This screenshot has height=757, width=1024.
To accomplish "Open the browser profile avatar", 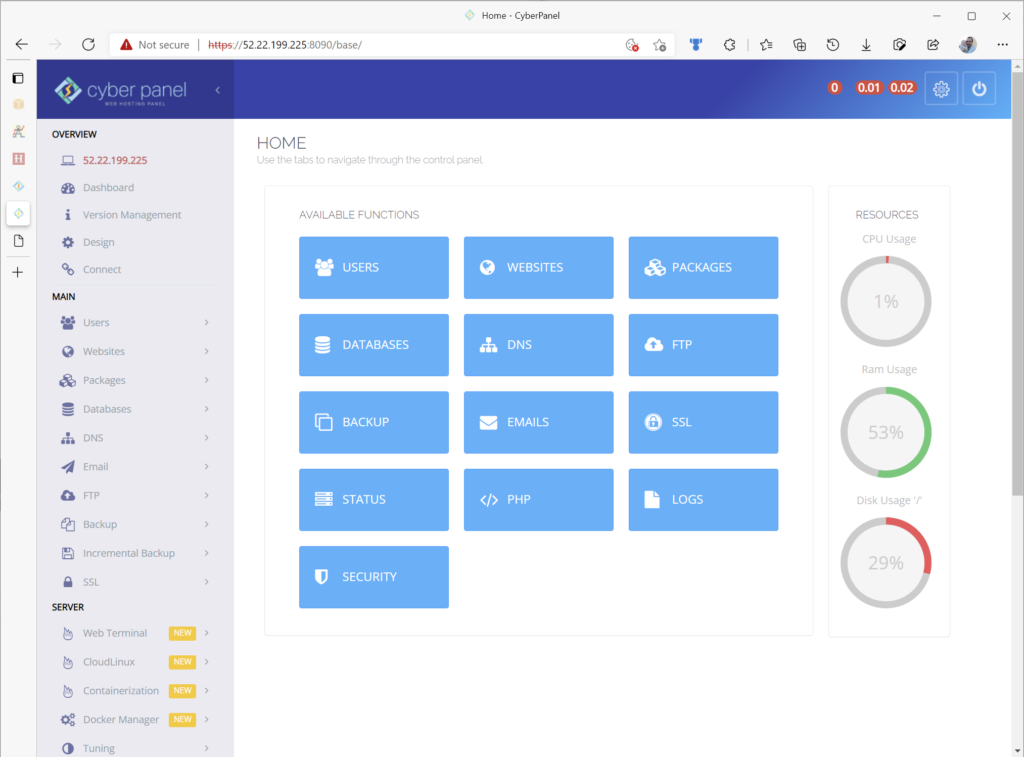I will (x=968, y=45).
